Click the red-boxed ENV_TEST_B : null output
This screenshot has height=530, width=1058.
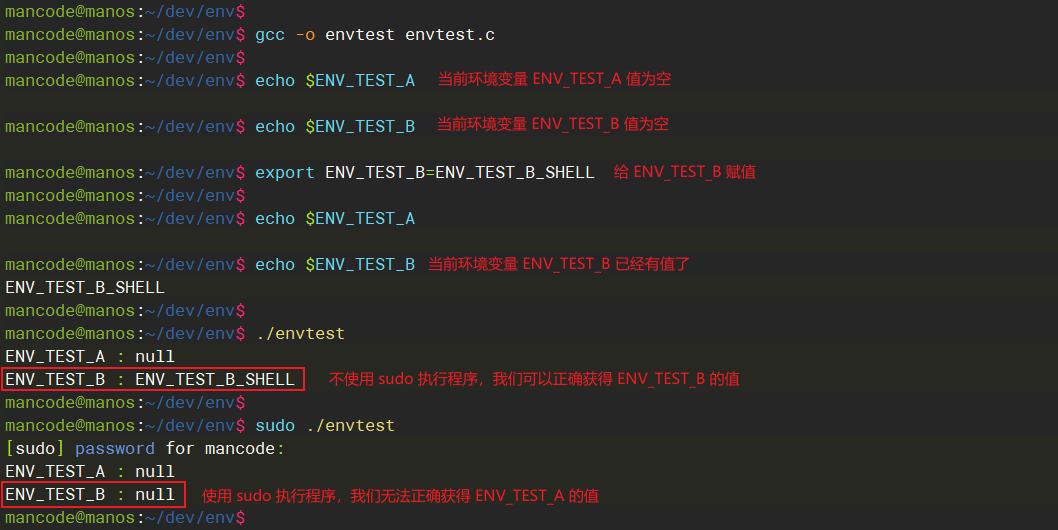coord(90,494)
